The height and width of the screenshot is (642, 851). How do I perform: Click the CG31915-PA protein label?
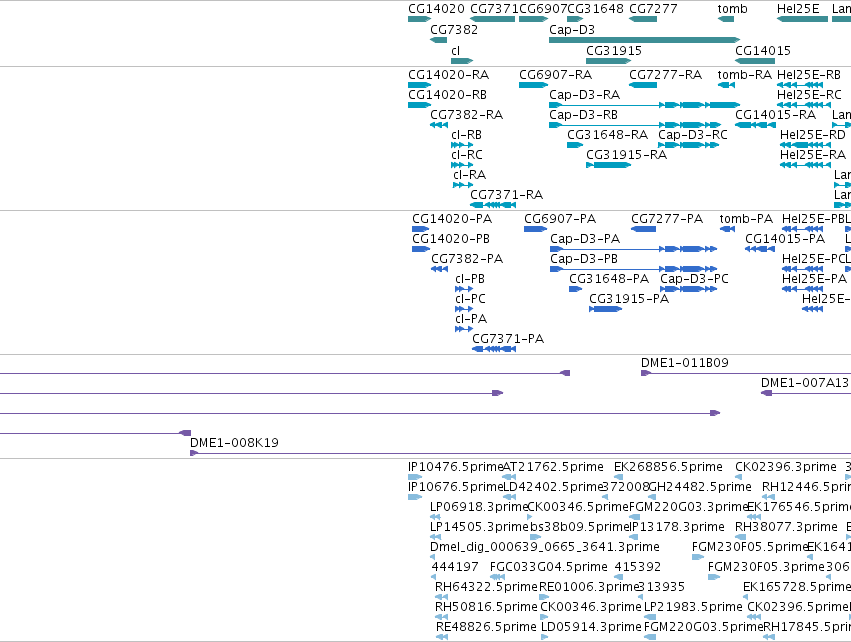(x=629, y=298)
